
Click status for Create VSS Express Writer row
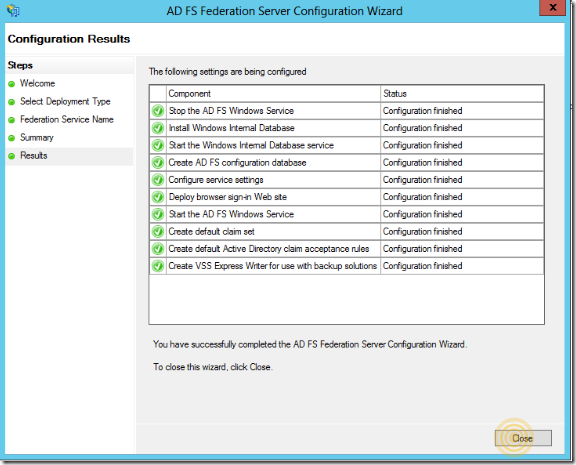[422, 266]
